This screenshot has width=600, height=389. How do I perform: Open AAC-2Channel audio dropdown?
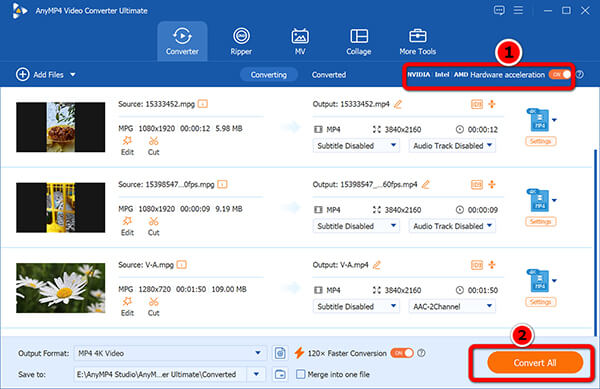click(x=452, y=306)
